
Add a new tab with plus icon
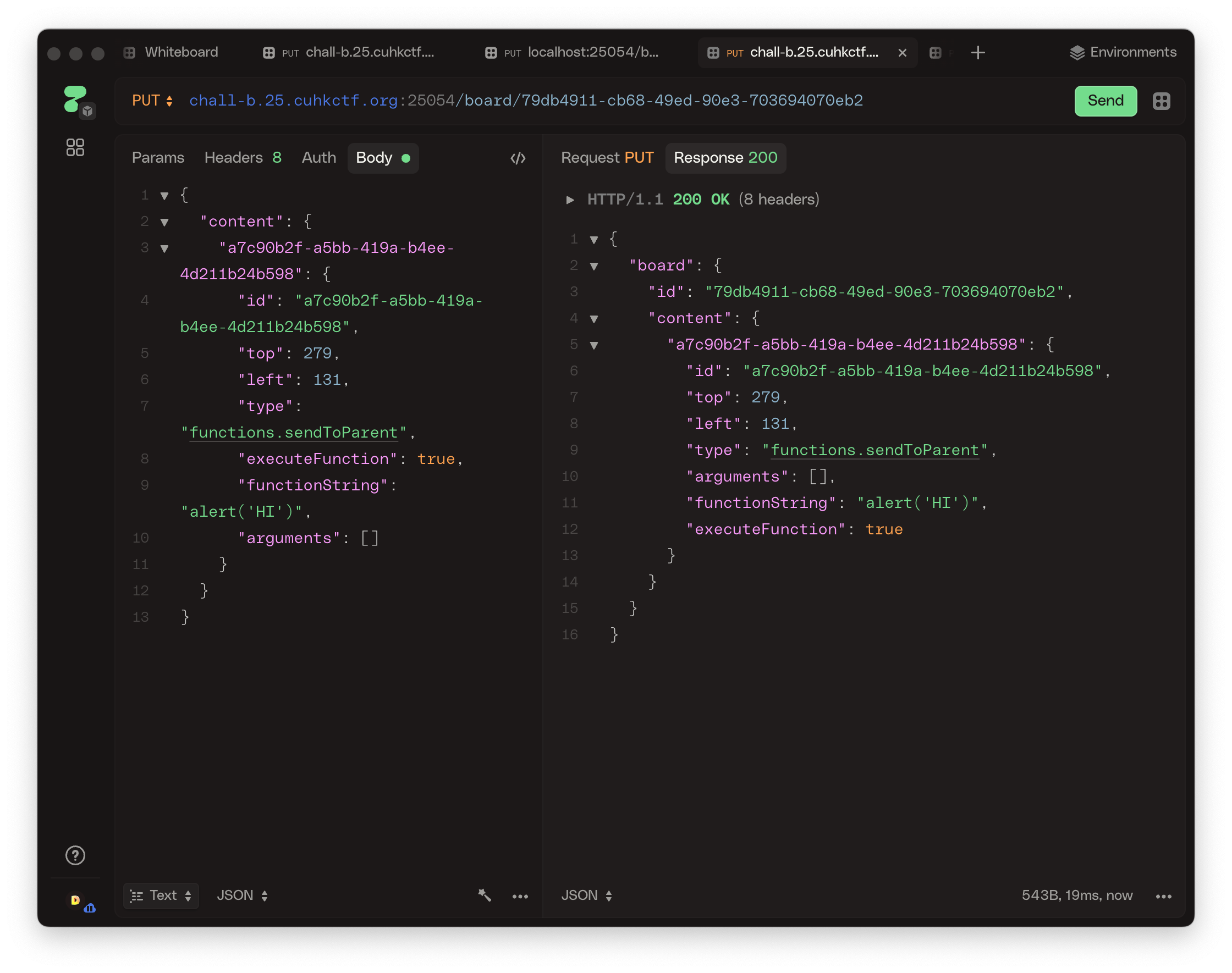(978, 52)
